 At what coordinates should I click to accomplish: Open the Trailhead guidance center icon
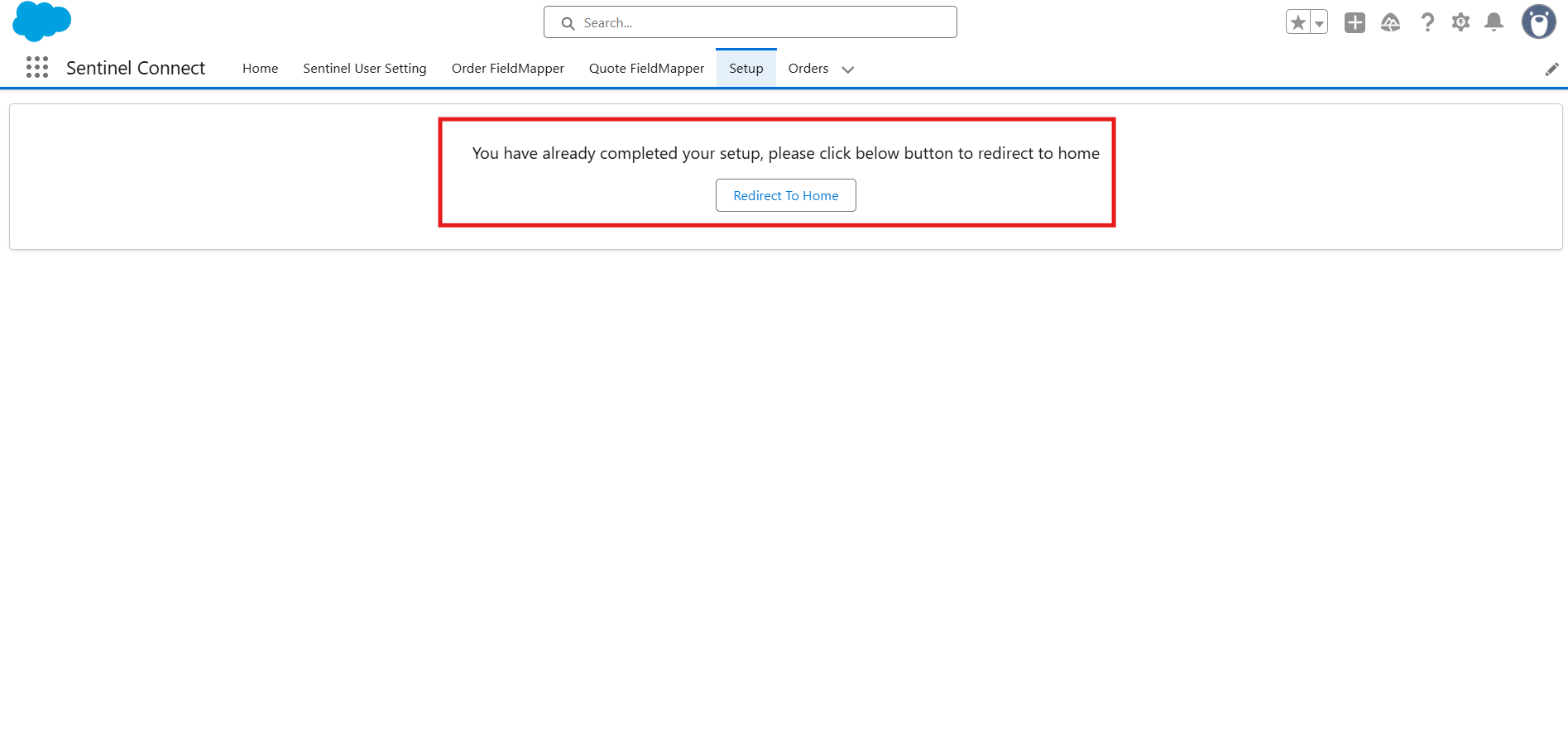(1390, 22)
